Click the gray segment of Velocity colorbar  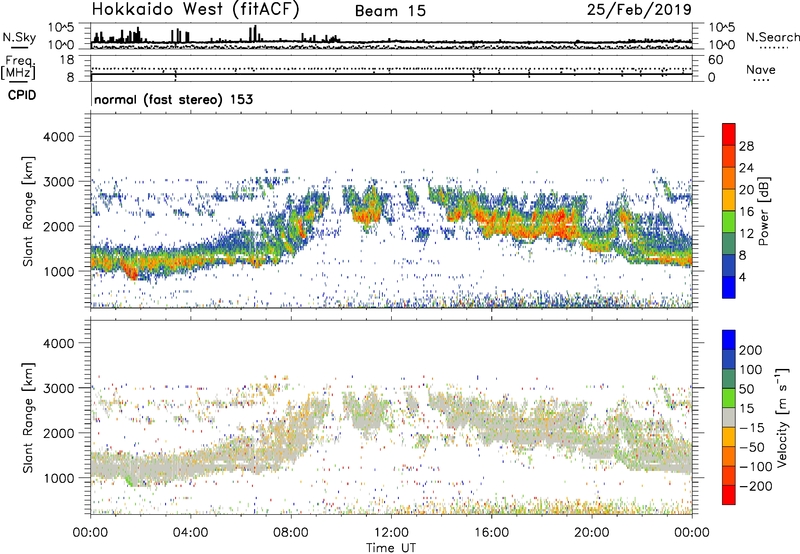[x=729, y=417]
